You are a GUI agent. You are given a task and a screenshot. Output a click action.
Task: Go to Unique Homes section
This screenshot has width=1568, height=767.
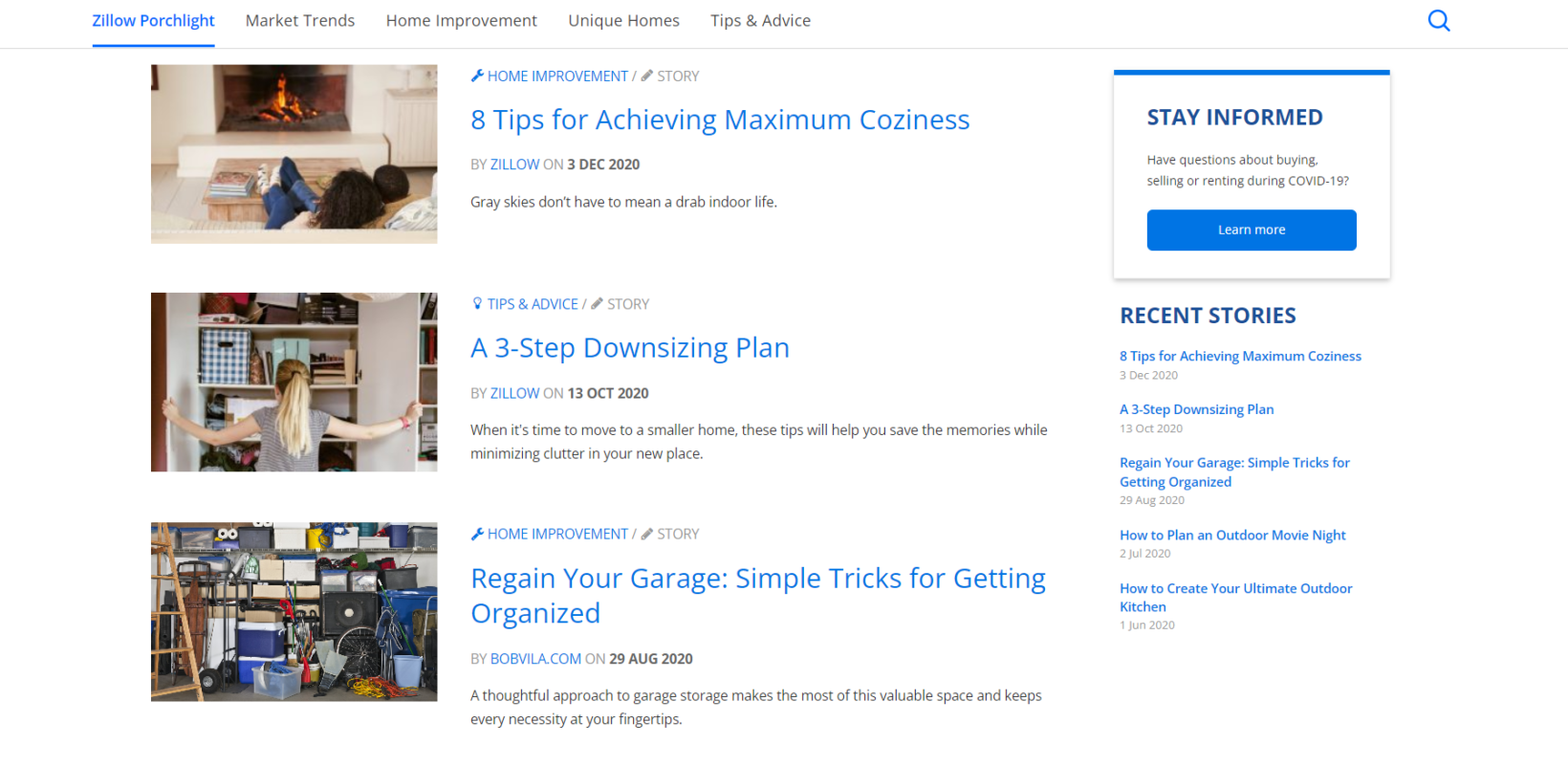coord(623,21)
